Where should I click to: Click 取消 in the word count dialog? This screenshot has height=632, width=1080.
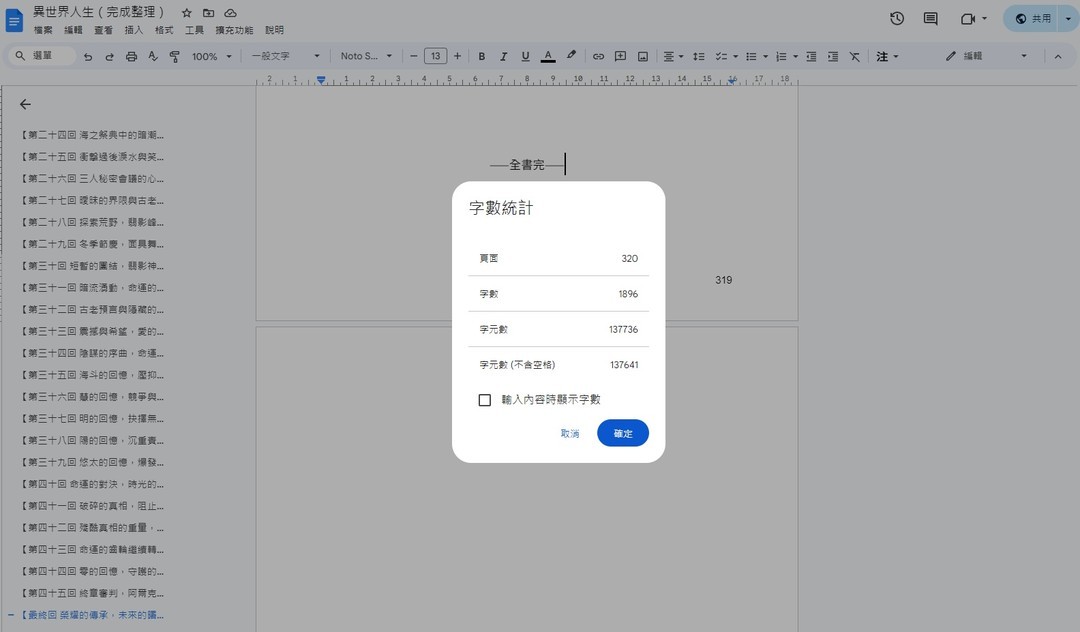click(570, 433)
